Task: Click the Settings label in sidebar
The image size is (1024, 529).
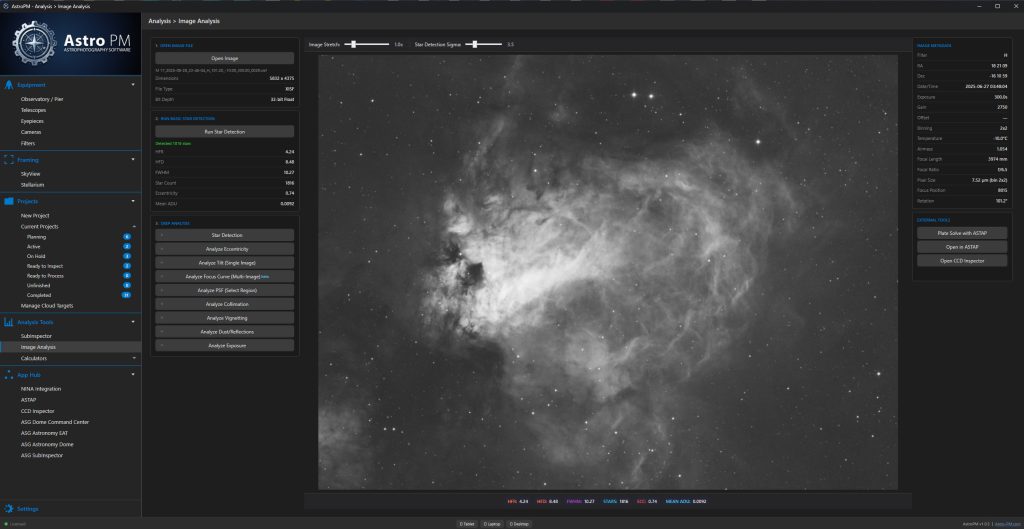Action: (28, 509)
